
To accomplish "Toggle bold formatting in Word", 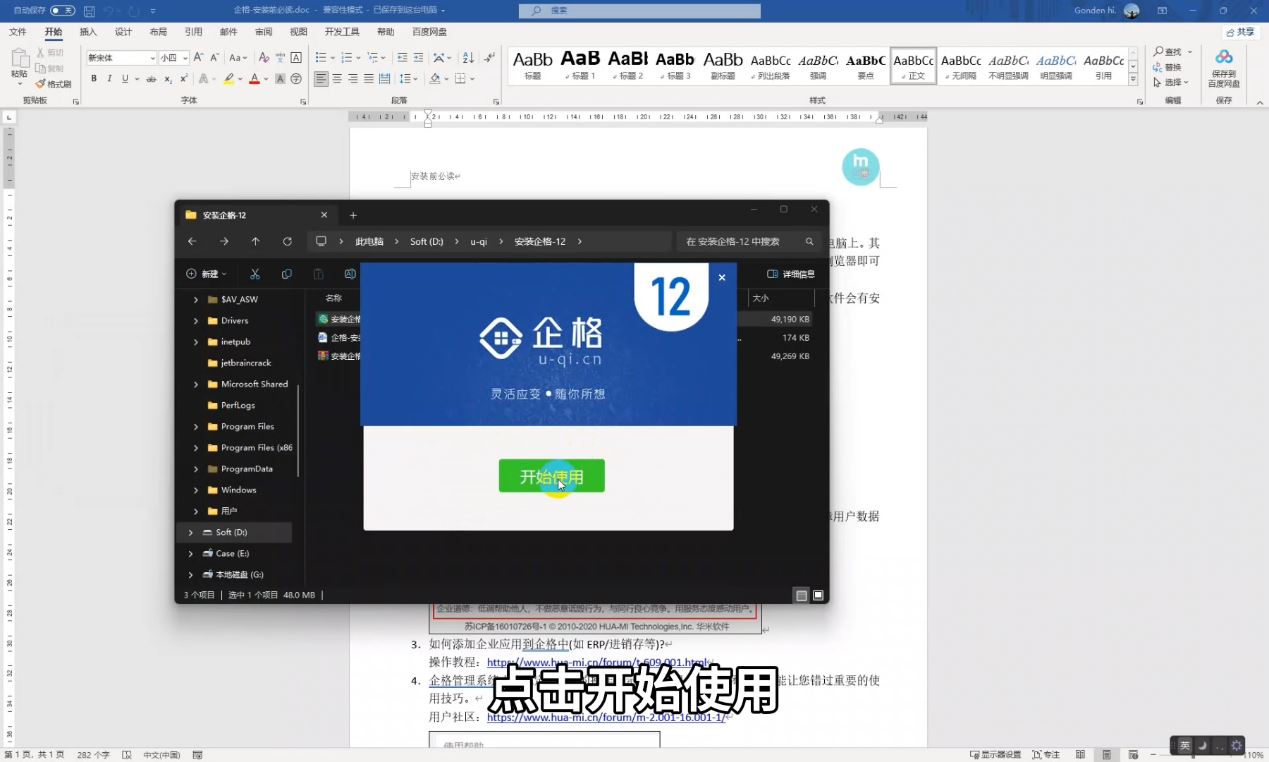I will (x=94, y=79).
